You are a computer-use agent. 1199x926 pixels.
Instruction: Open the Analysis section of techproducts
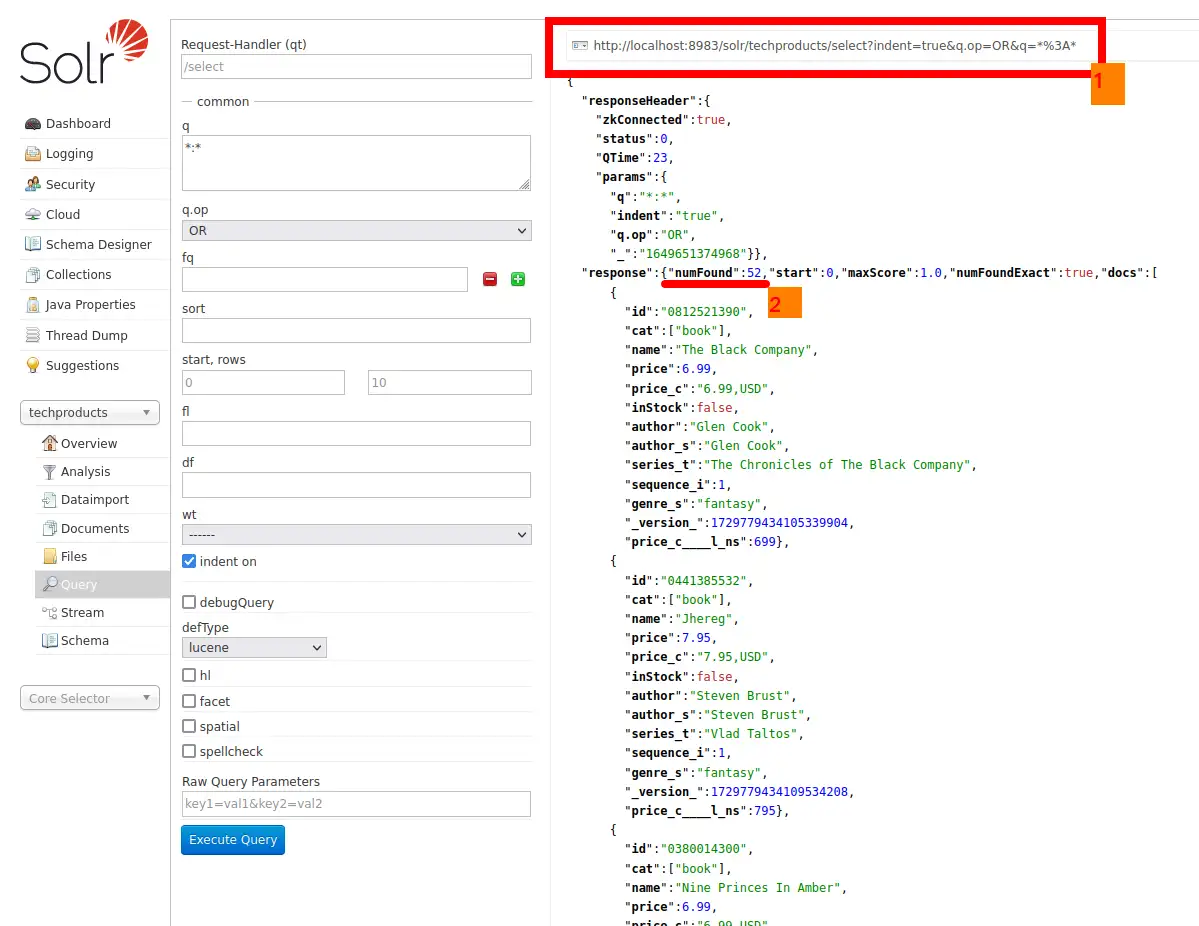(x=86, y=472)
